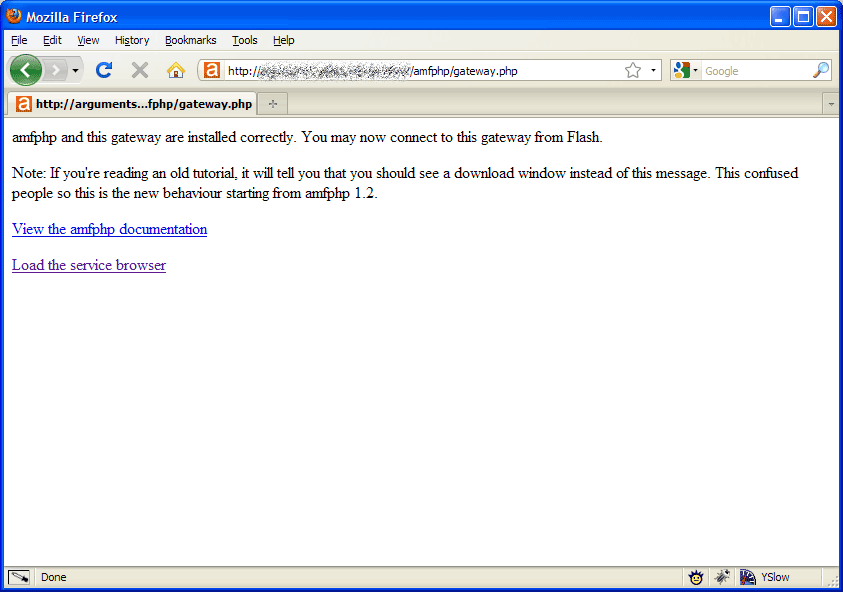Click the Firefox logo in the title bar
Image resolution: width=843 pixels, height=592 pixels.
point(13,16)
